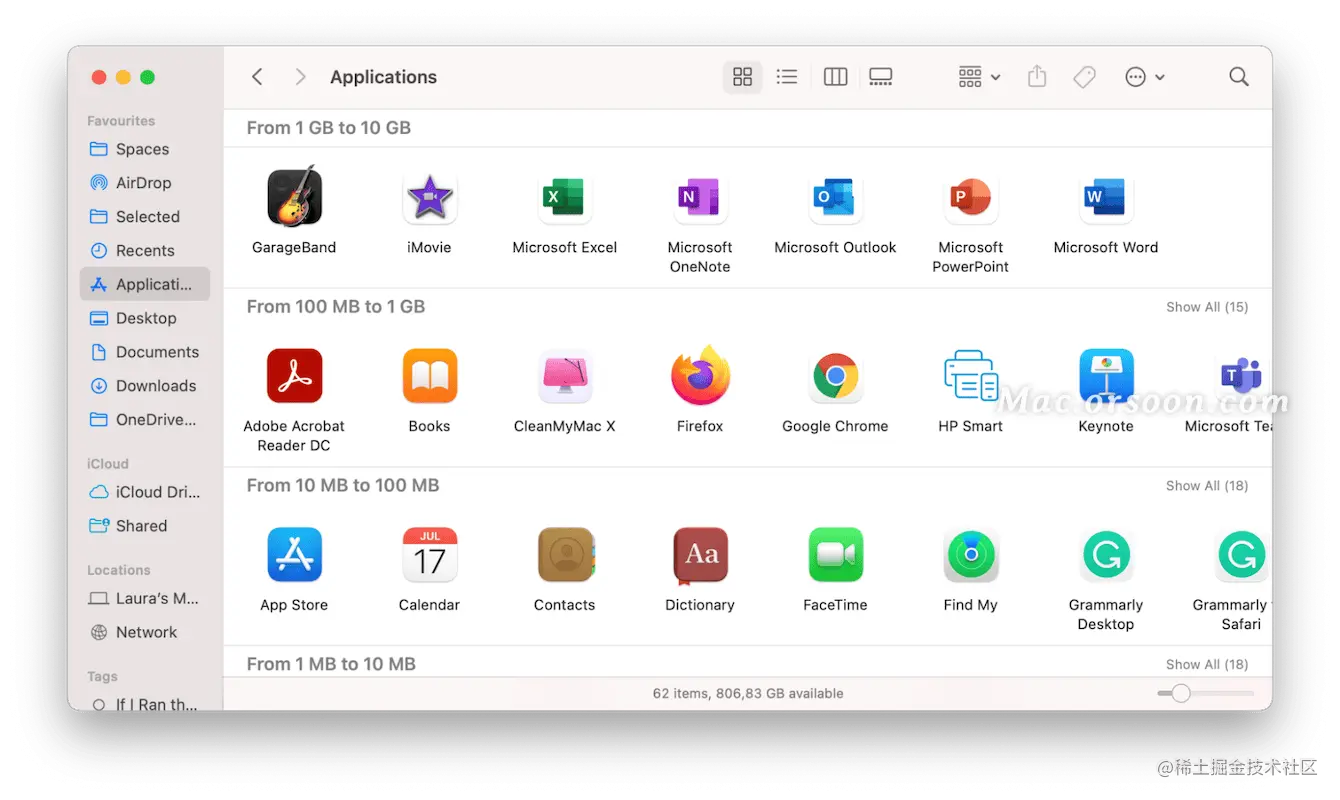Select the Keynote app icon
This screenshot has width=1340, height=800.
1105,376
